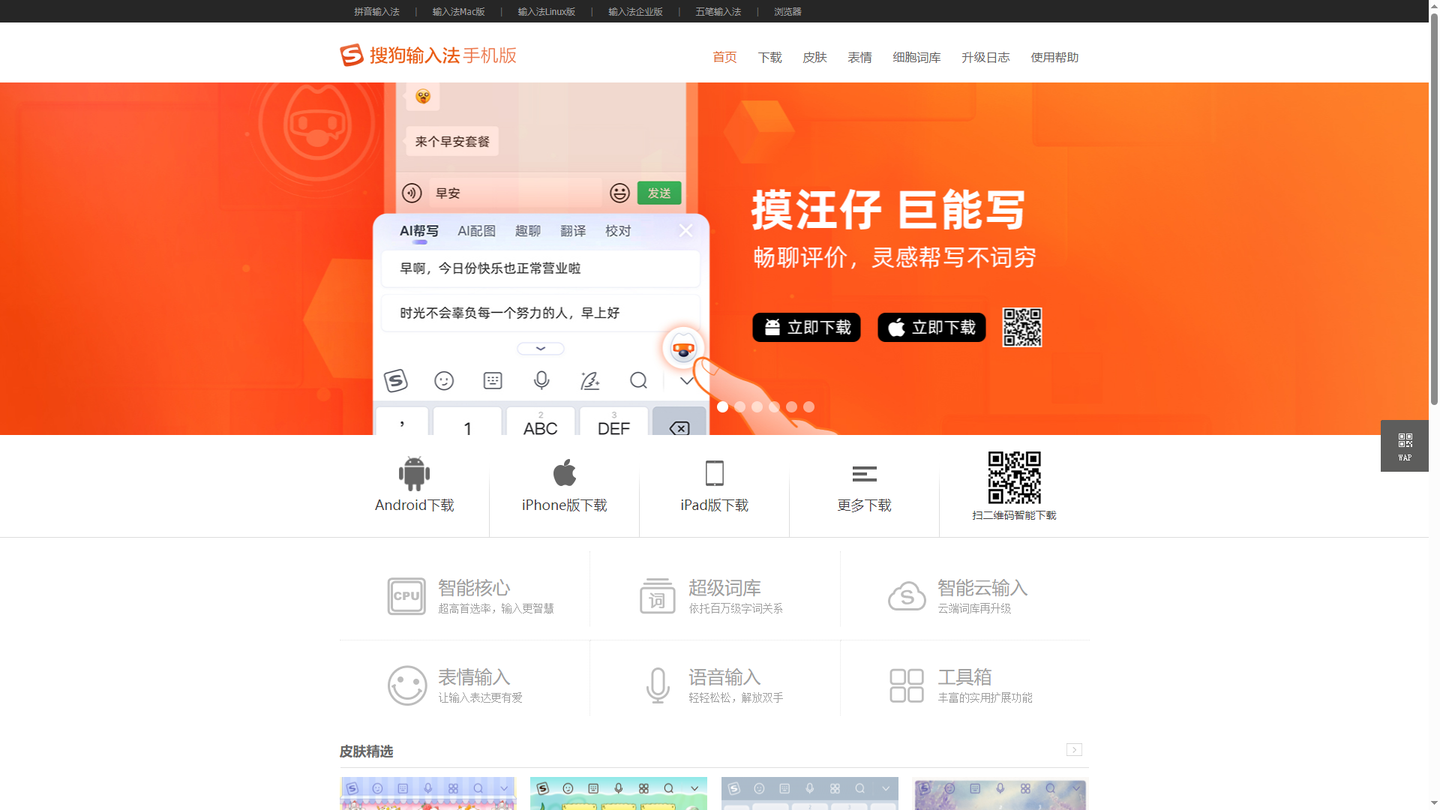The width and height of the screenshot is (1440, 810).
Task: Click the 皮肤精选 heading
Action: [366, 751]
